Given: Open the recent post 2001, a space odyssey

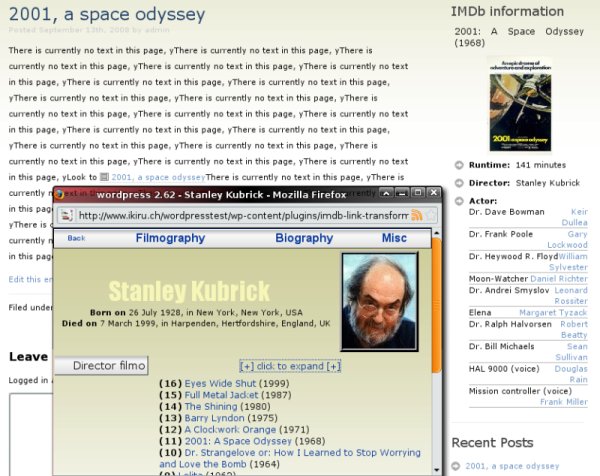Looking at the screenshot, I should (512, 466).
